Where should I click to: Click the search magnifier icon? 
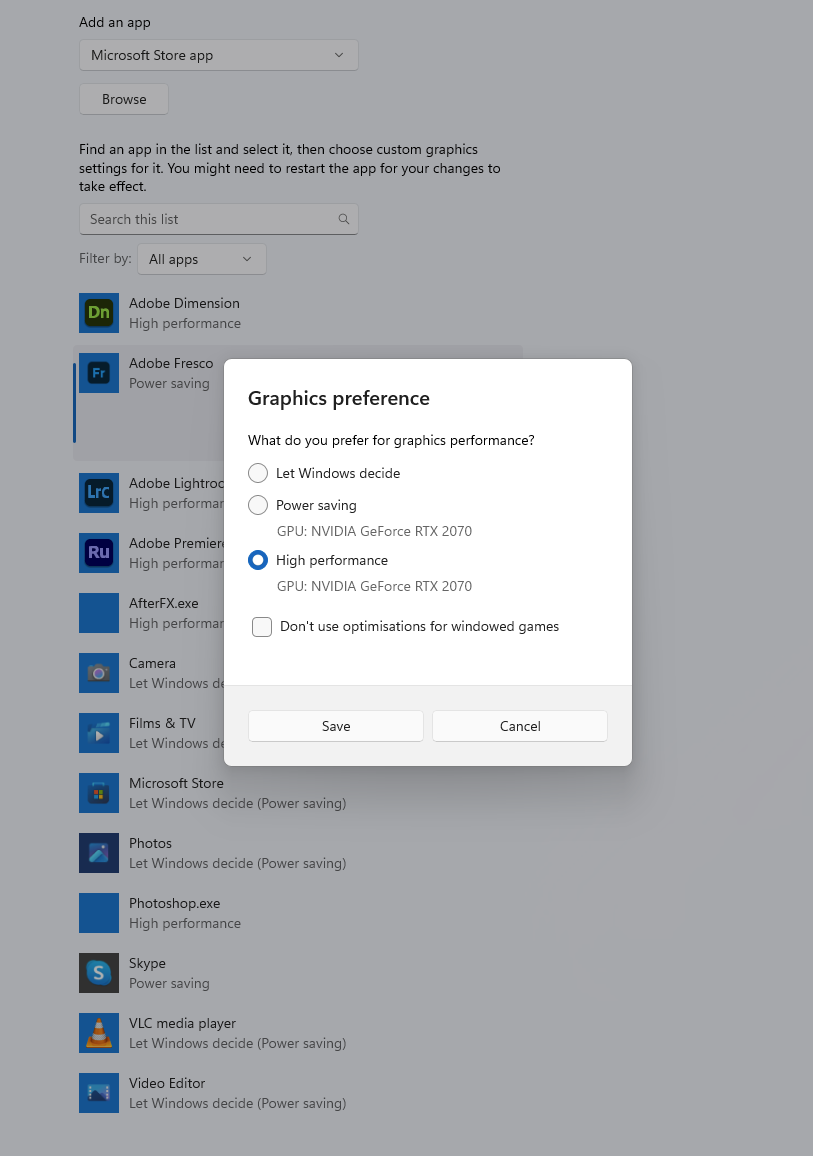click(343, 218)
